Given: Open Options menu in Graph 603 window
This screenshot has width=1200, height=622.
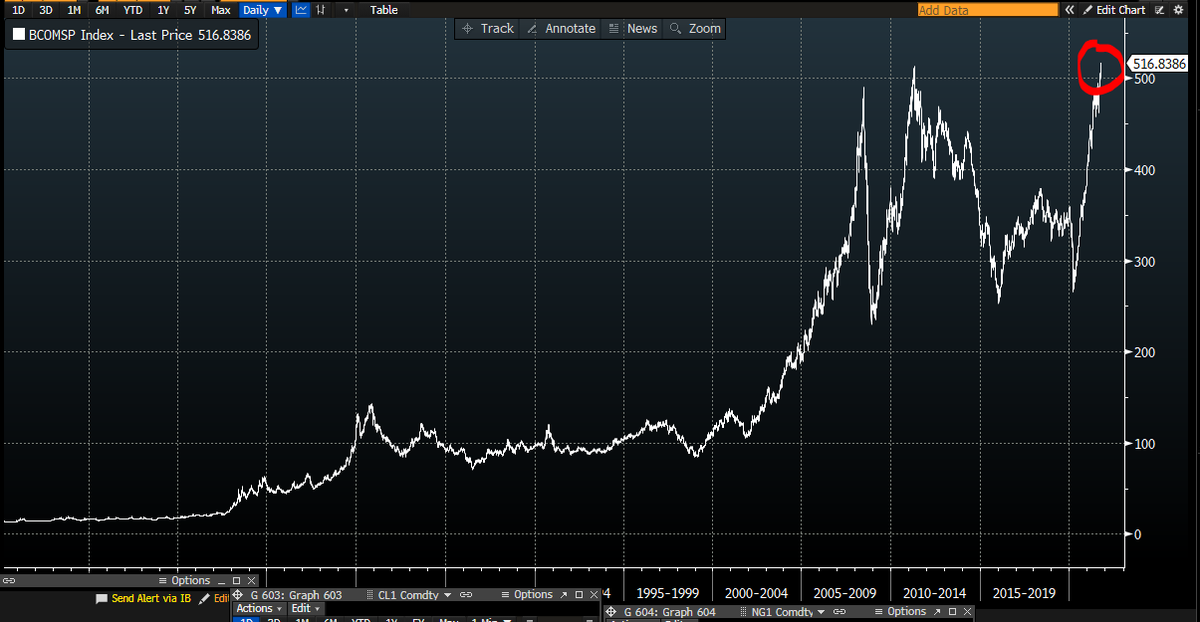Looking at the screenshot, I should [x=526, y=595].
